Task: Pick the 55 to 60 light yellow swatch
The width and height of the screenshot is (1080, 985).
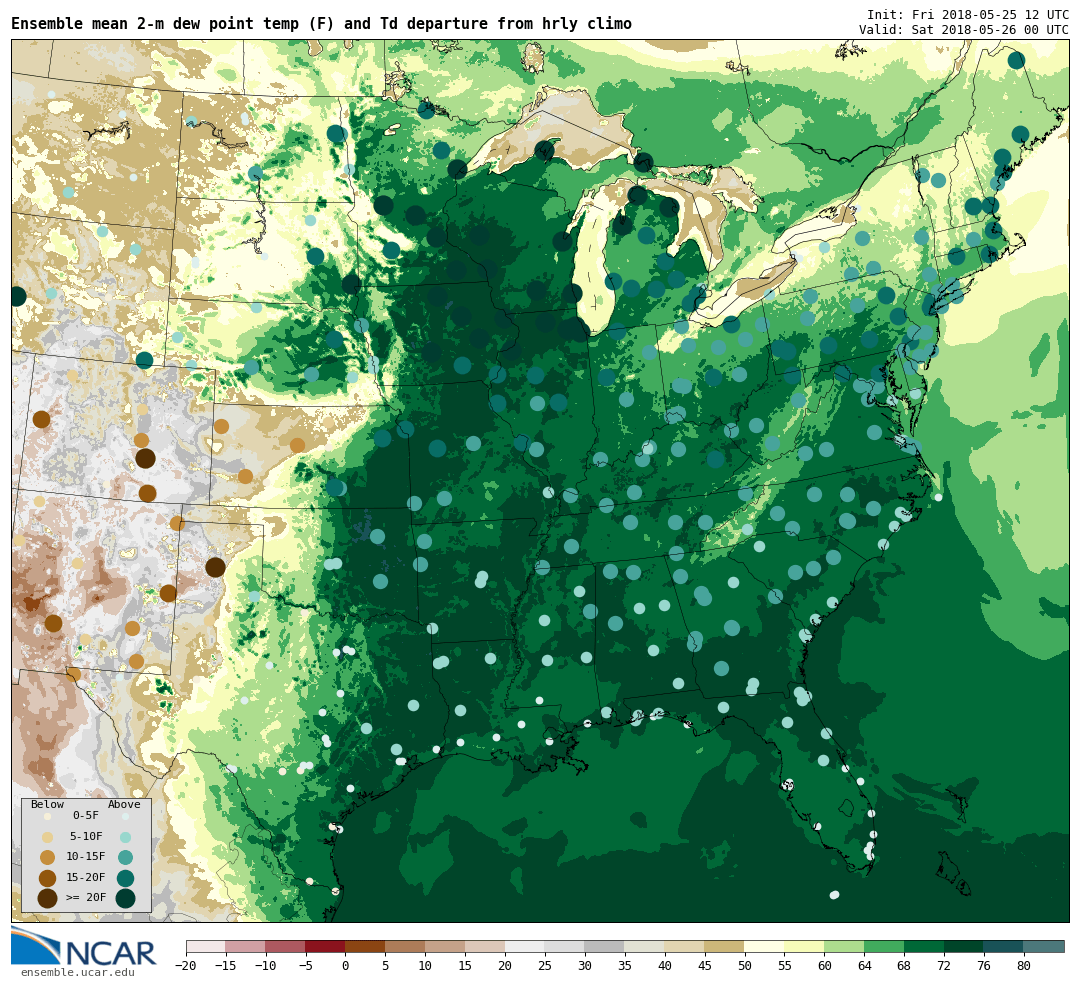Action: 805,946
